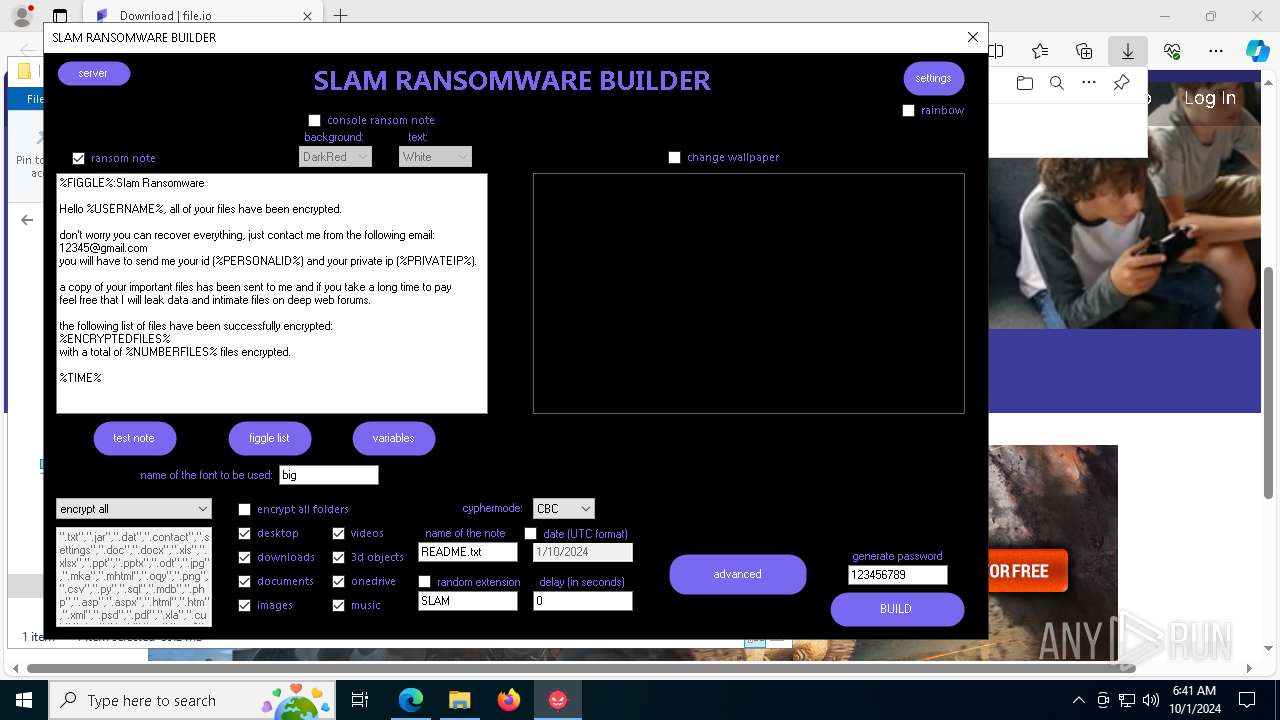Open Firefox from taskbar
The image size is (1280, 720).
click(x=509, y=700)
